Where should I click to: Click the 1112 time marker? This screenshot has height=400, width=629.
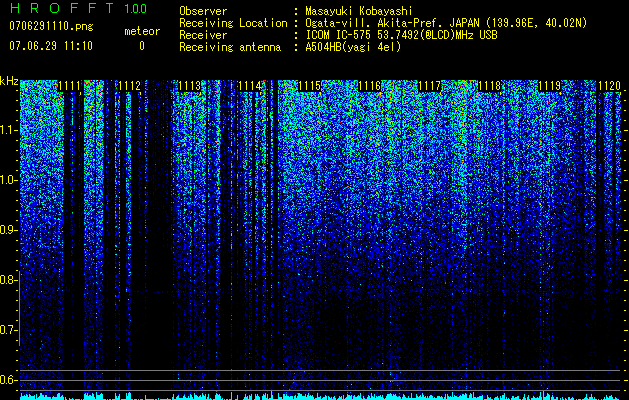[x=130, y=86]
